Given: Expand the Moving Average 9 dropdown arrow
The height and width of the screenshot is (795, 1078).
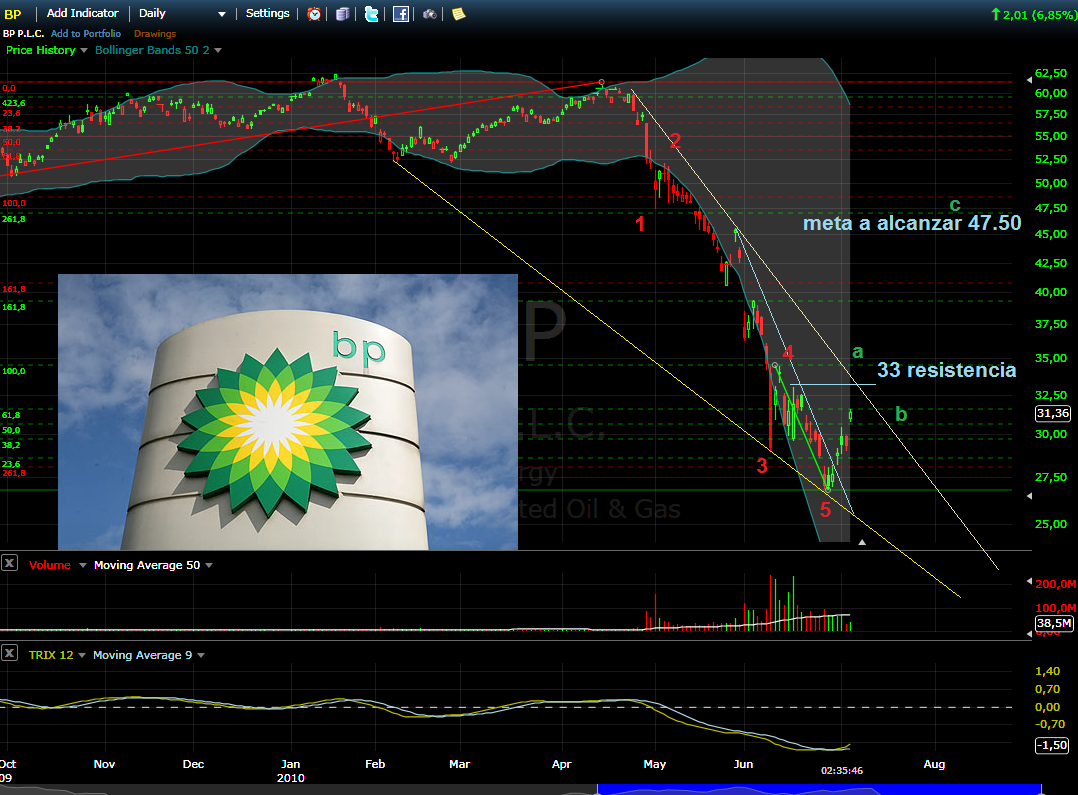Looking at the screenshot, I should pos(201,655).
